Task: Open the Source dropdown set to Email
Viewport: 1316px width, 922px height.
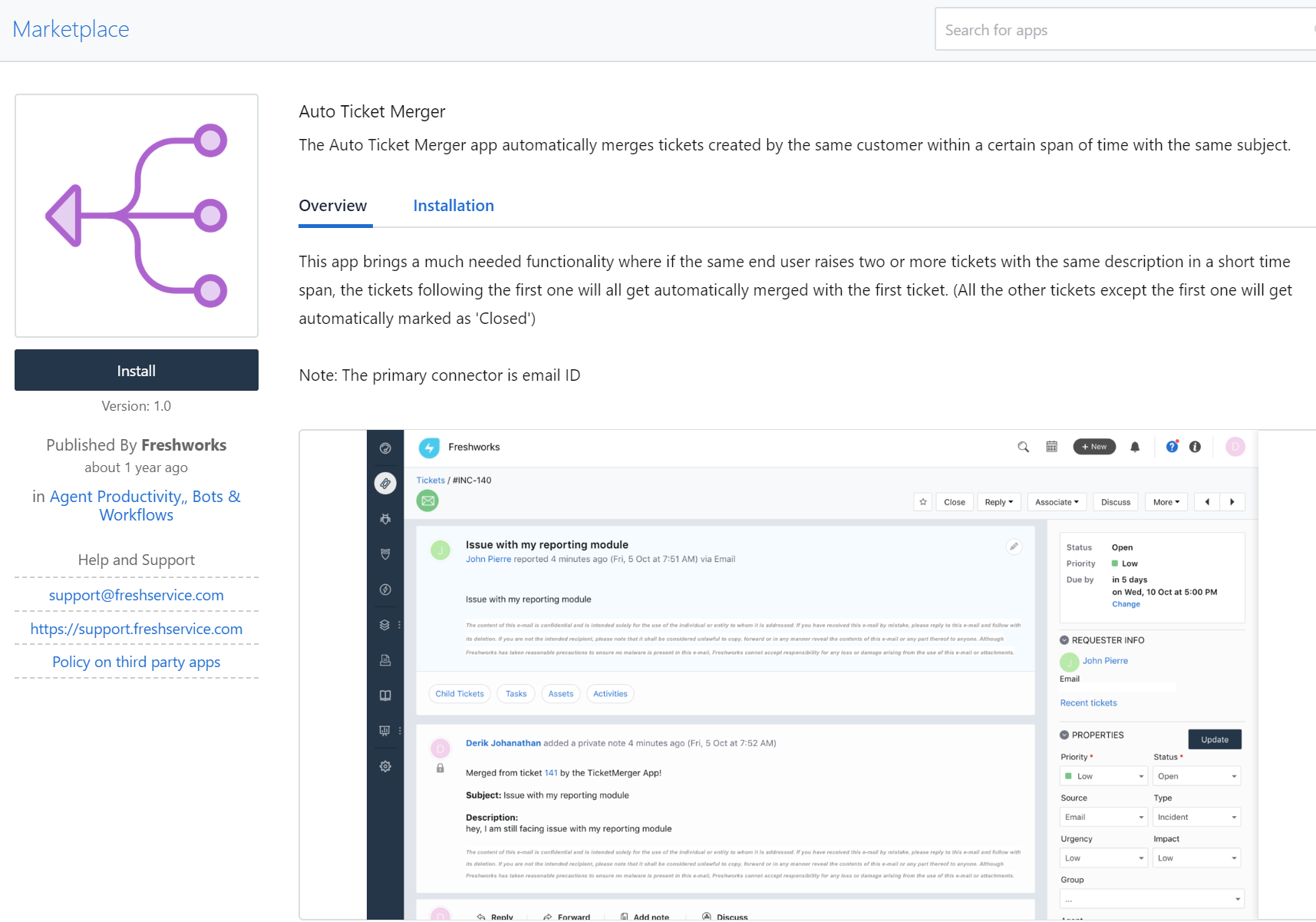Action: [x=1103, y=817]
